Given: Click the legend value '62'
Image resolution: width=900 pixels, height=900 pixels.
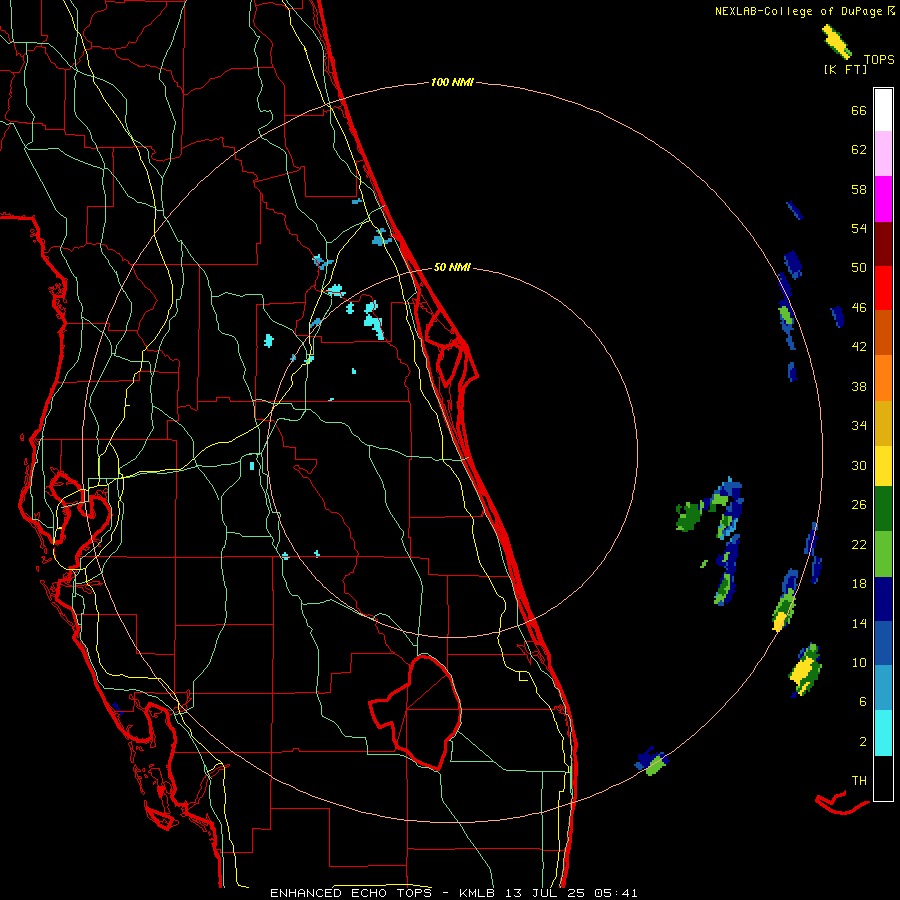Looking at the screenshot, I should 859,150.
